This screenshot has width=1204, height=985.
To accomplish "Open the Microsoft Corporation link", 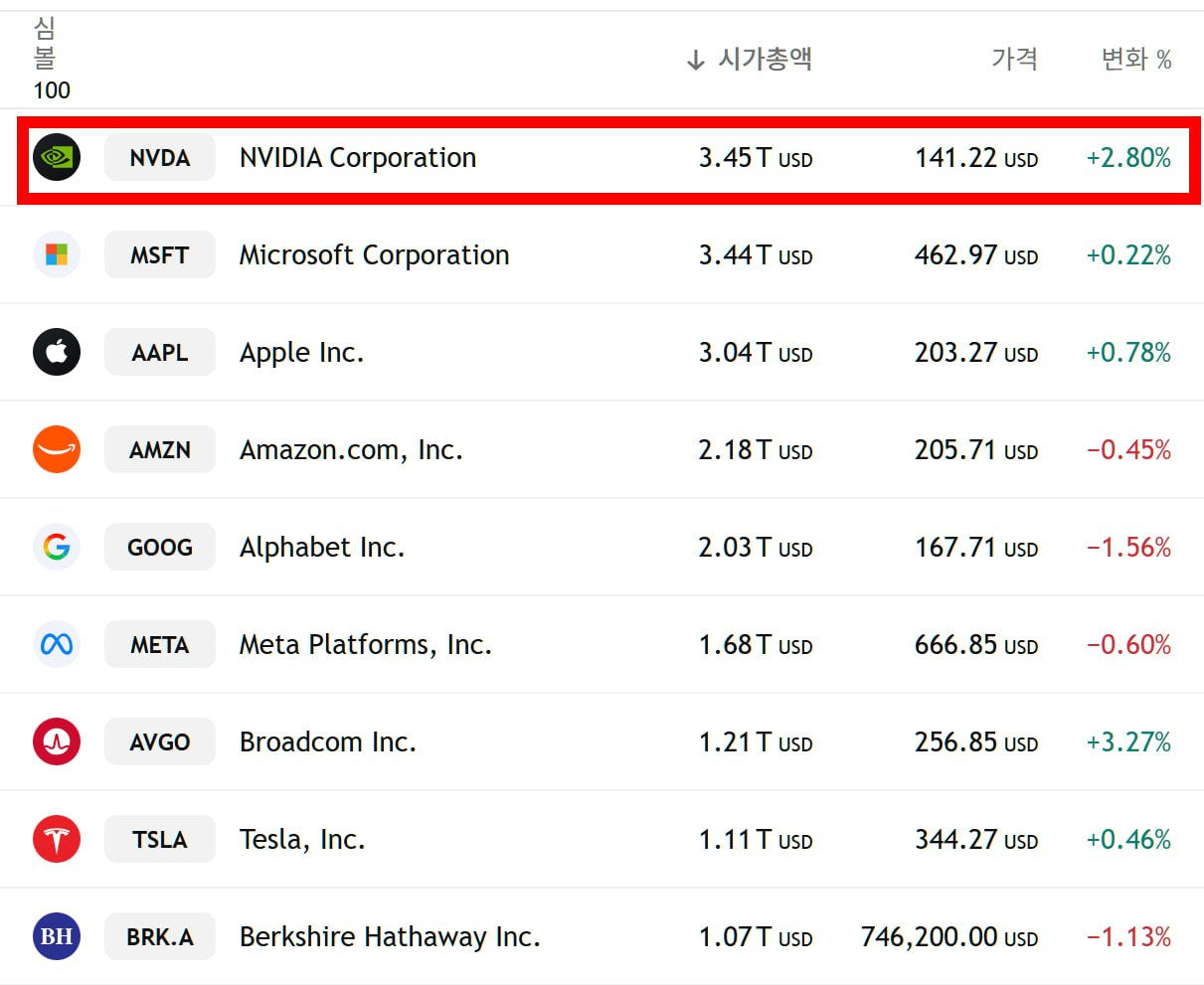I will pos(375,255).
